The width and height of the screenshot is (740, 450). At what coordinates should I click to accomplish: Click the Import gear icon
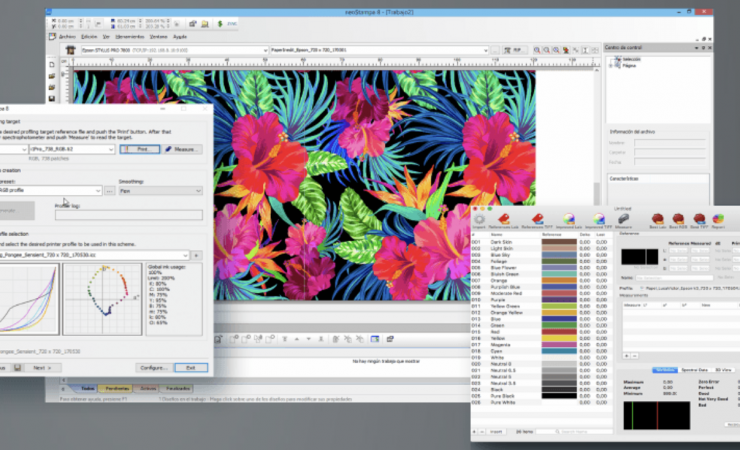click(x=478, y=219)
